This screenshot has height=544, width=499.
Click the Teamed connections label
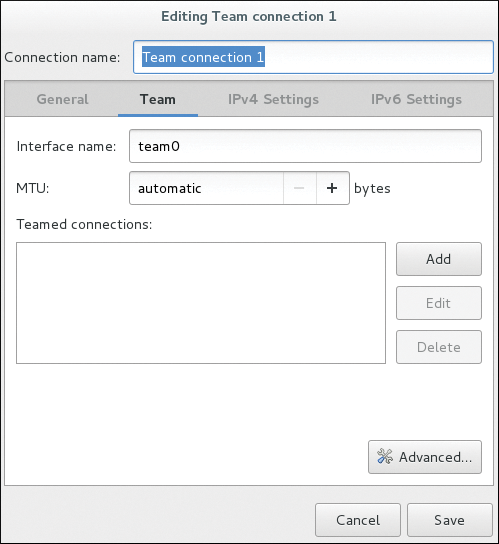tap(84, 224)
